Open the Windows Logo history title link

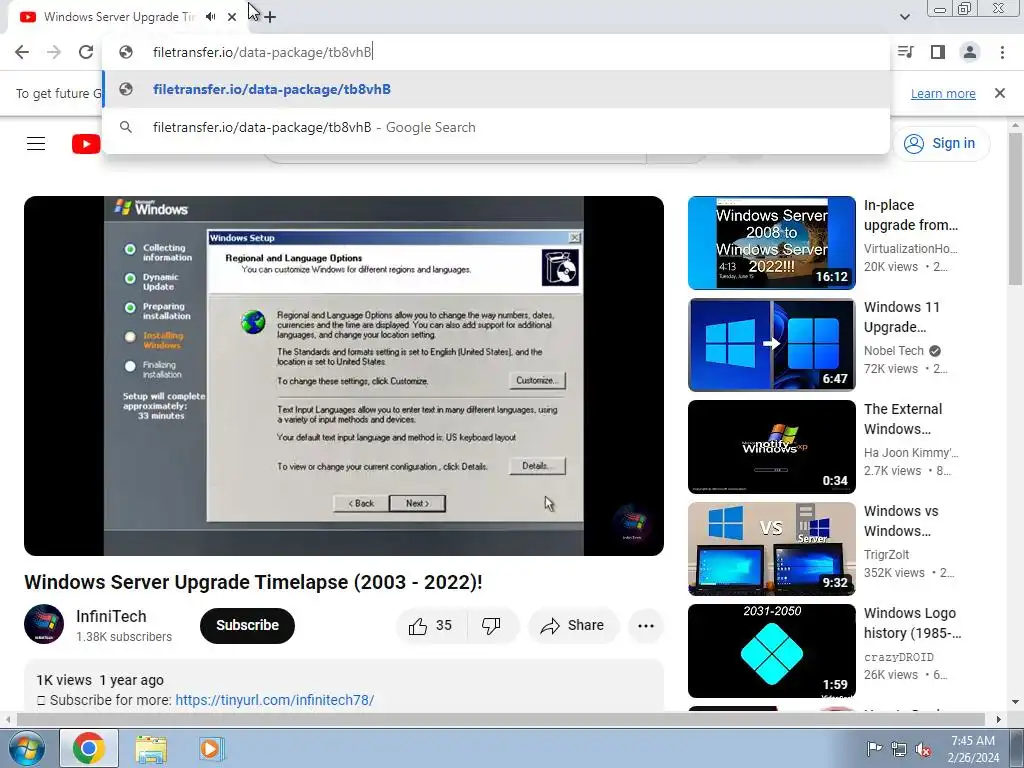912,622
